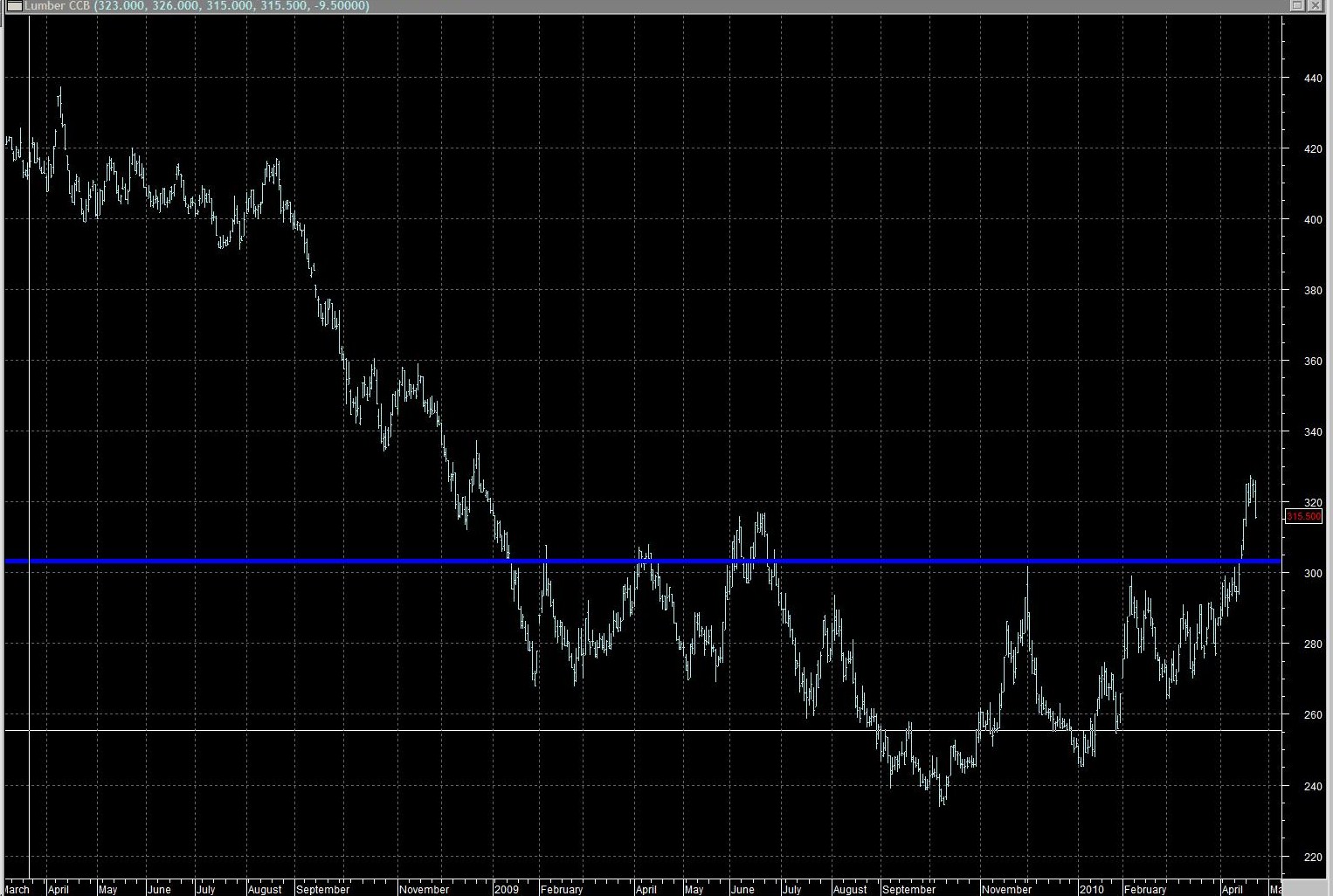Close the Lumber CCB chart window

[x=1316, y=6]
